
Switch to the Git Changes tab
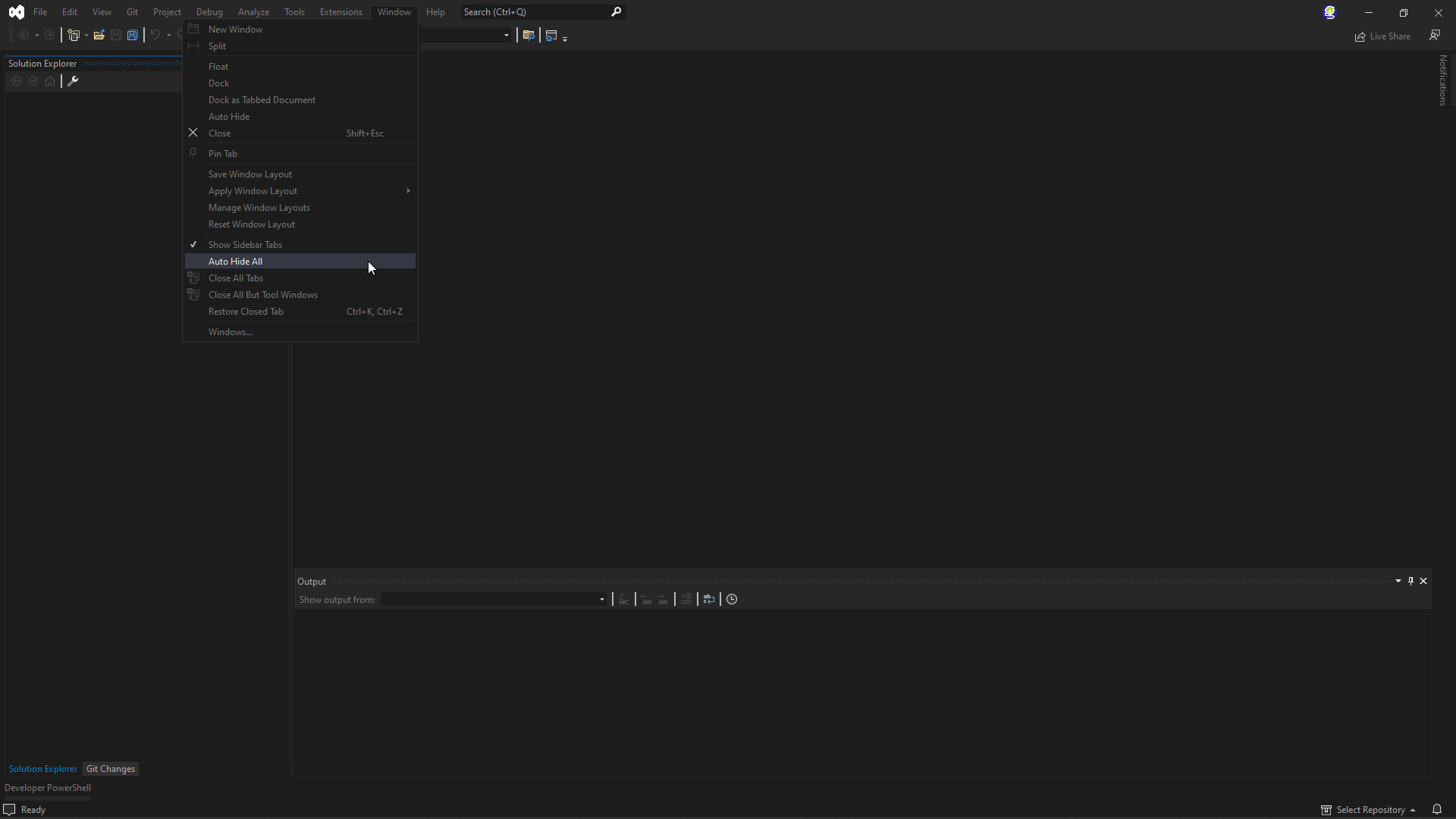(111, 769)
